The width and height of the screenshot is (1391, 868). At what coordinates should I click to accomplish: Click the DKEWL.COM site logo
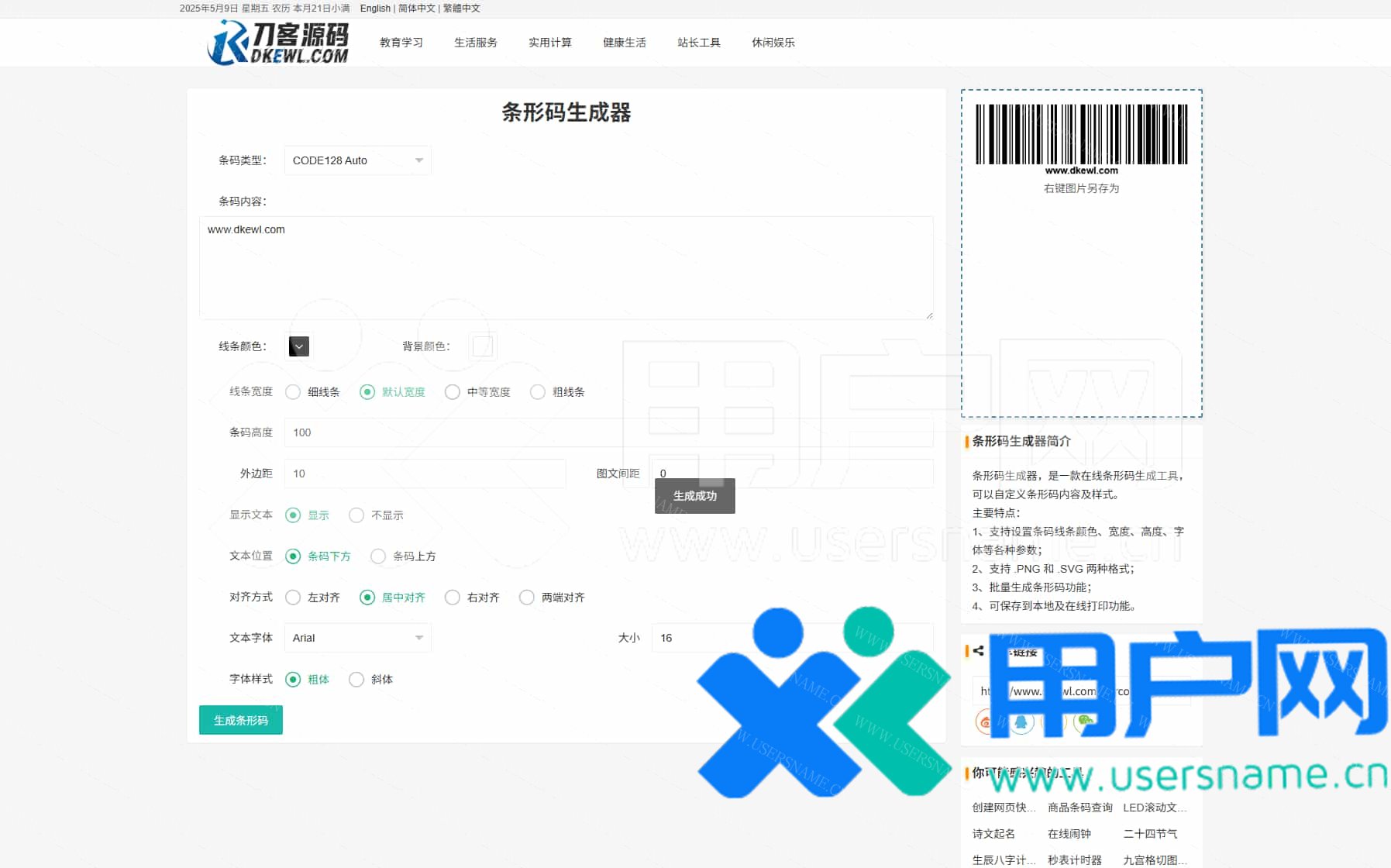coord(277,43)
